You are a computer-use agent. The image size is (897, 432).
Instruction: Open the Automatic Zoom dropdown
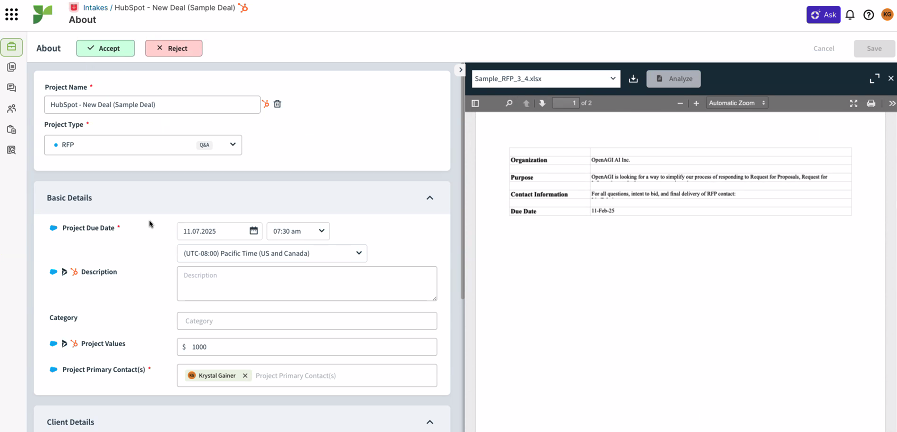click(x=737, y=103)
